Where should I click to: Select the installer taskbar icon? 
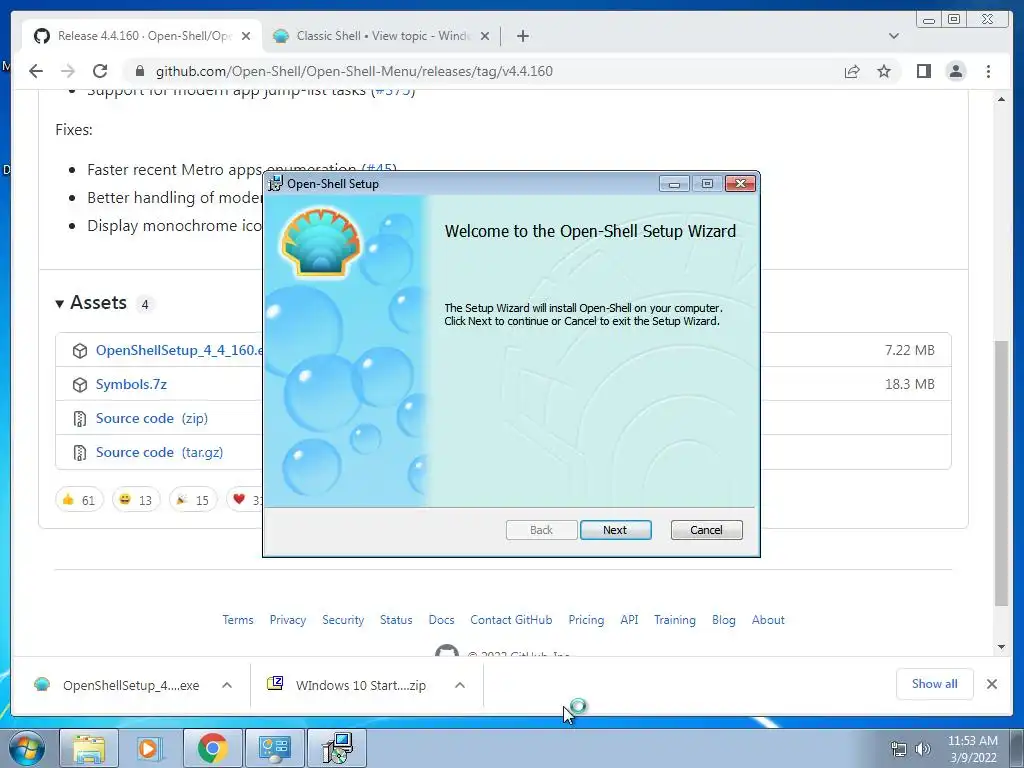point(337,748)
